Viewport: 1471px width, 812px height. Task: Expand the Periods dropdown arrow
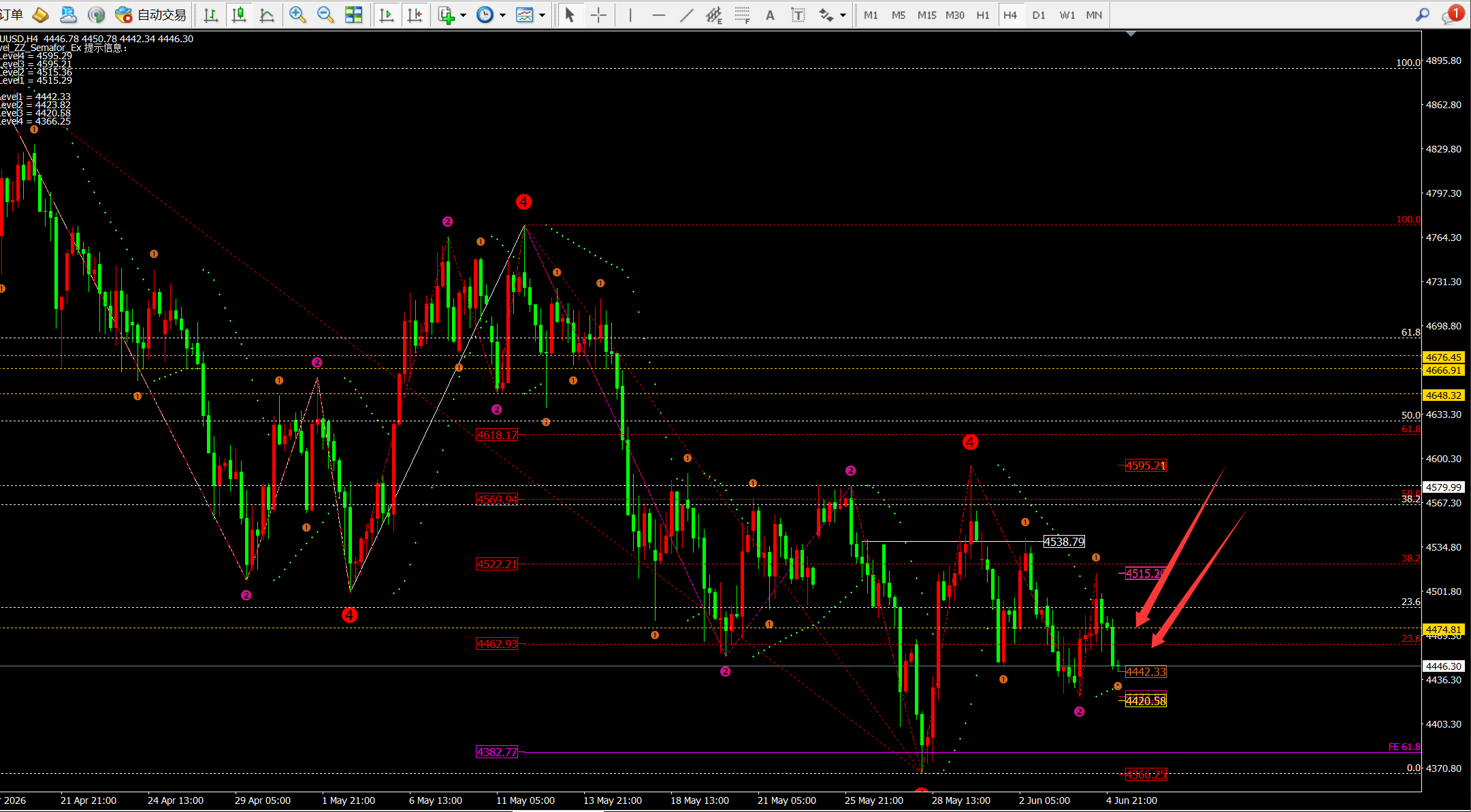point(503,15)
